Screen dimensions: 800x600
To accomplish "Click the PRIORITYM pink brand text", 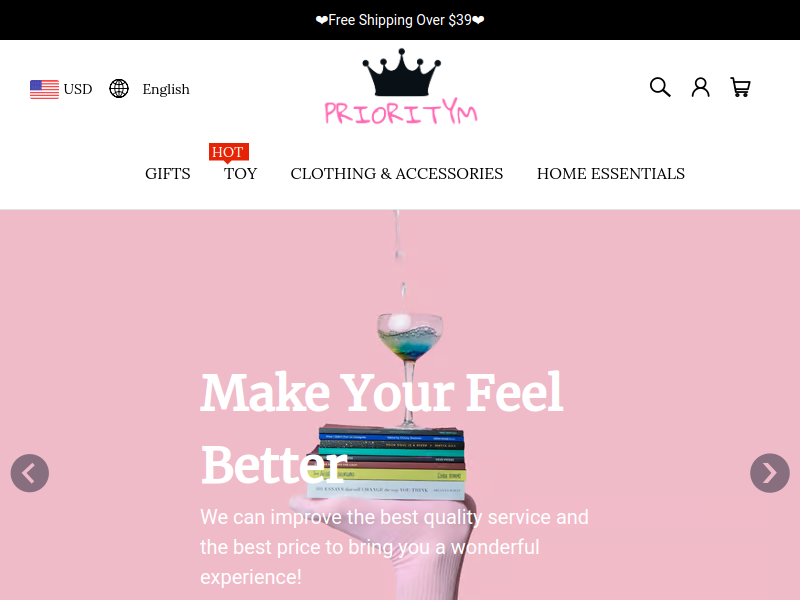I will tap(401, 112).
